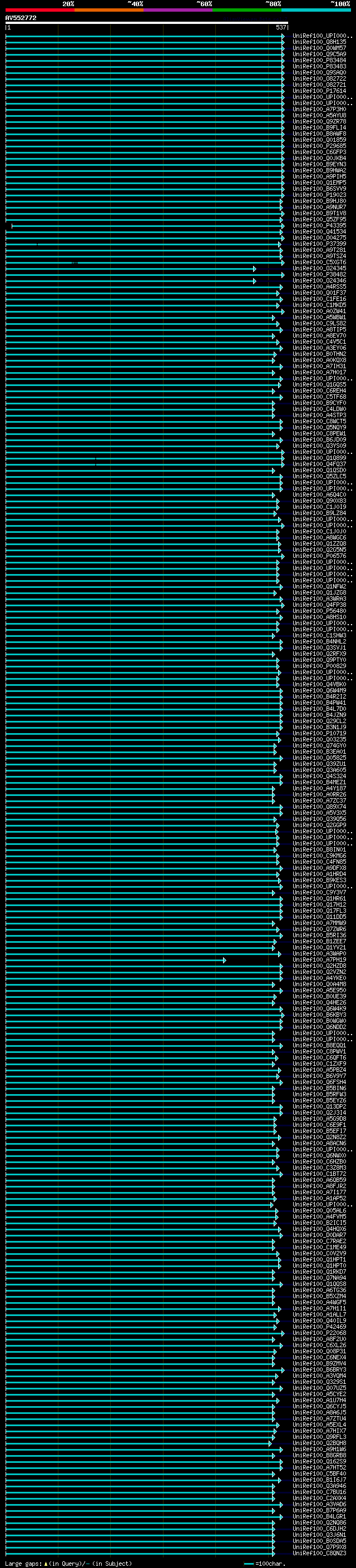Select the UniRef100_A5WBW1 label
Image resolution: width=356 pixels, height=1568 pixels.
point(319,318)
